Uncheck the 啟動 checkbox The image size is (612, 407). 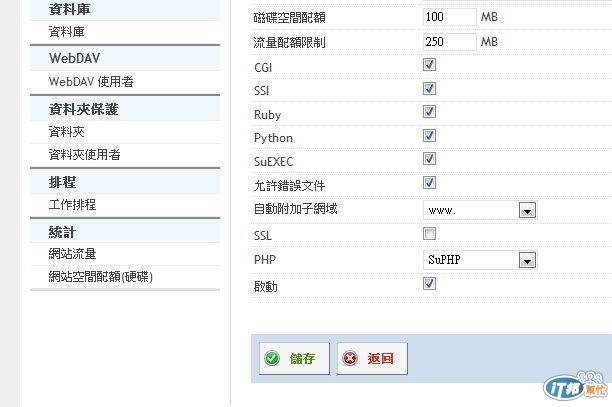click(x=429, y=284)
